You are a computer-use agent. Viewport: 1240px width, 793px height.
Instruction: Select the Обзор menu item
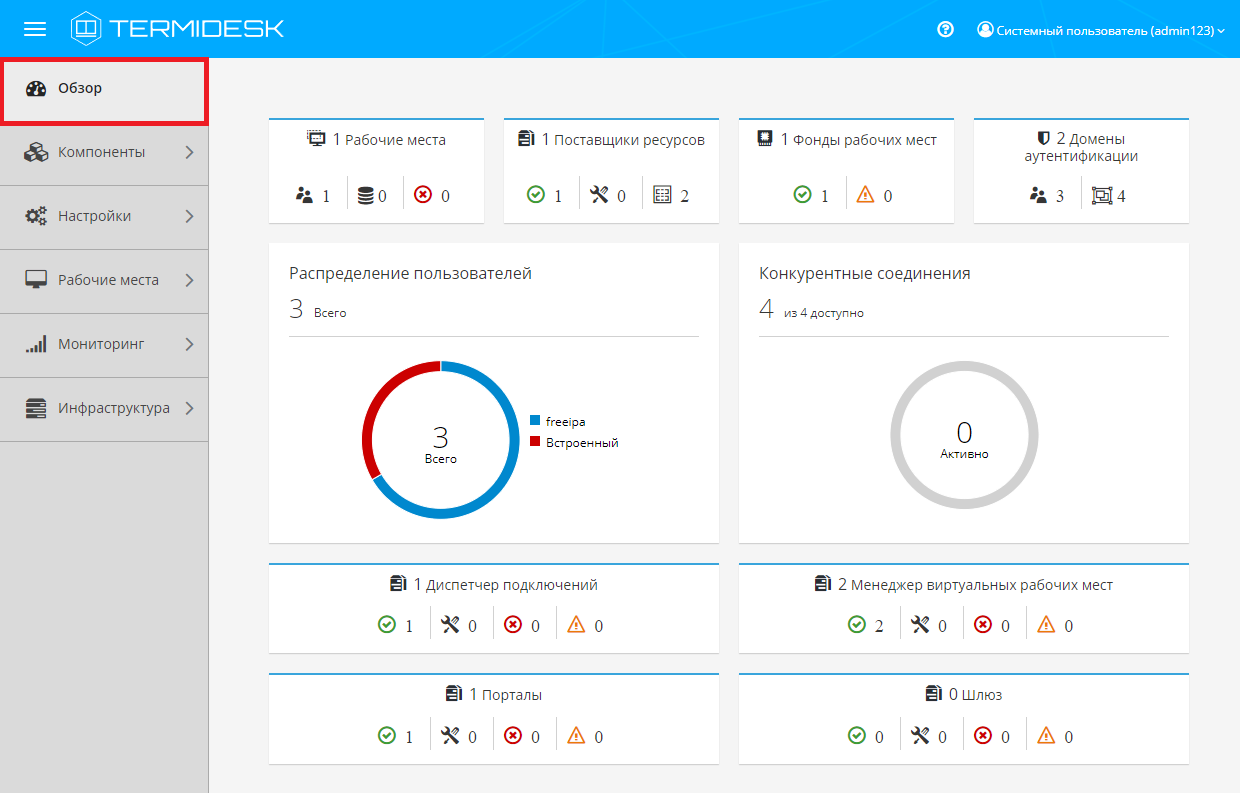click(80, 88)
